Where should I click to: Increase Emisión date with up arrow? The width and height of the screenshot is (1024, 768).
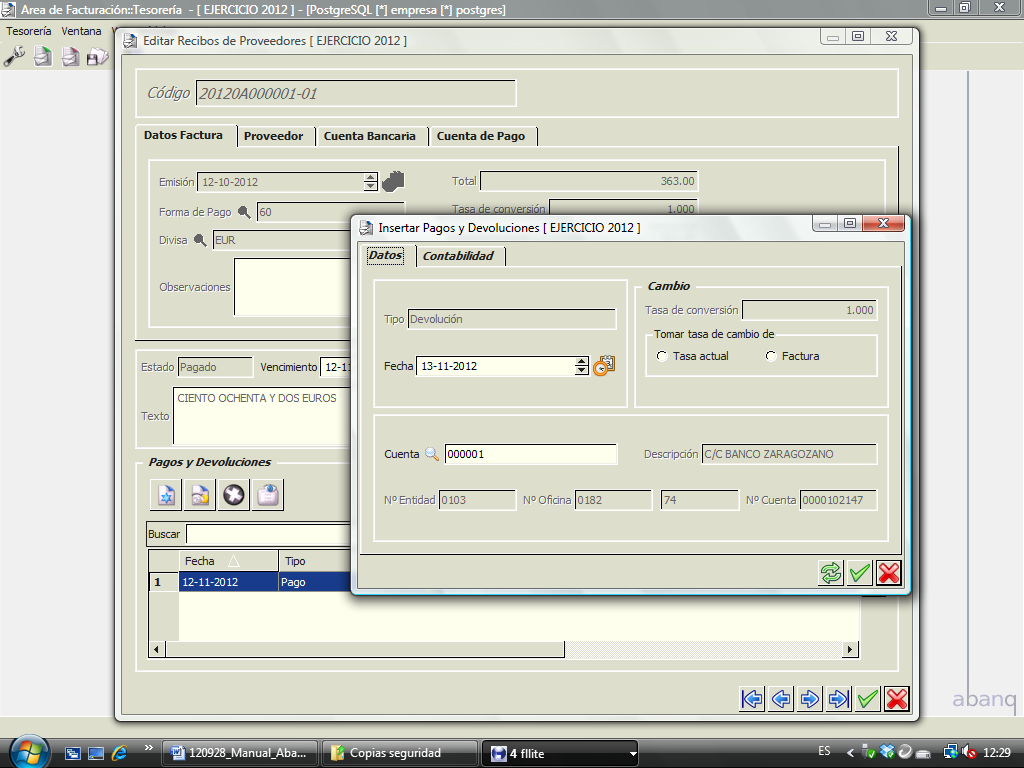click(x=370, y=177)
